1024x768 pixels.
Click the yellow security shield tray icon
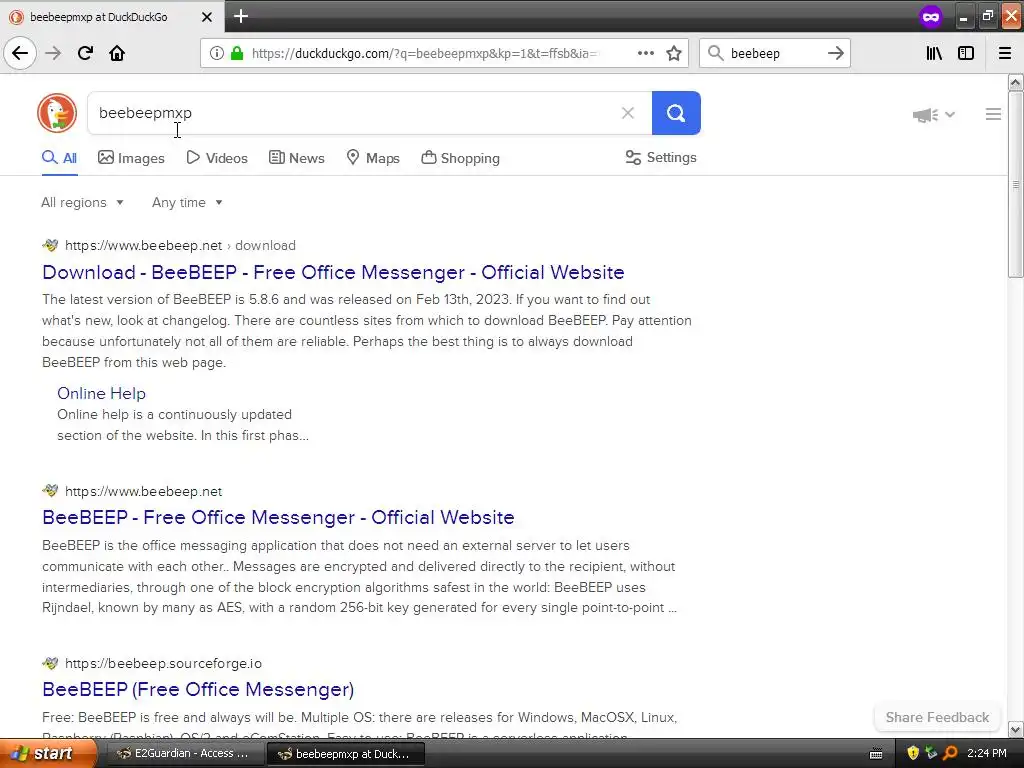(x=913, y=753)
